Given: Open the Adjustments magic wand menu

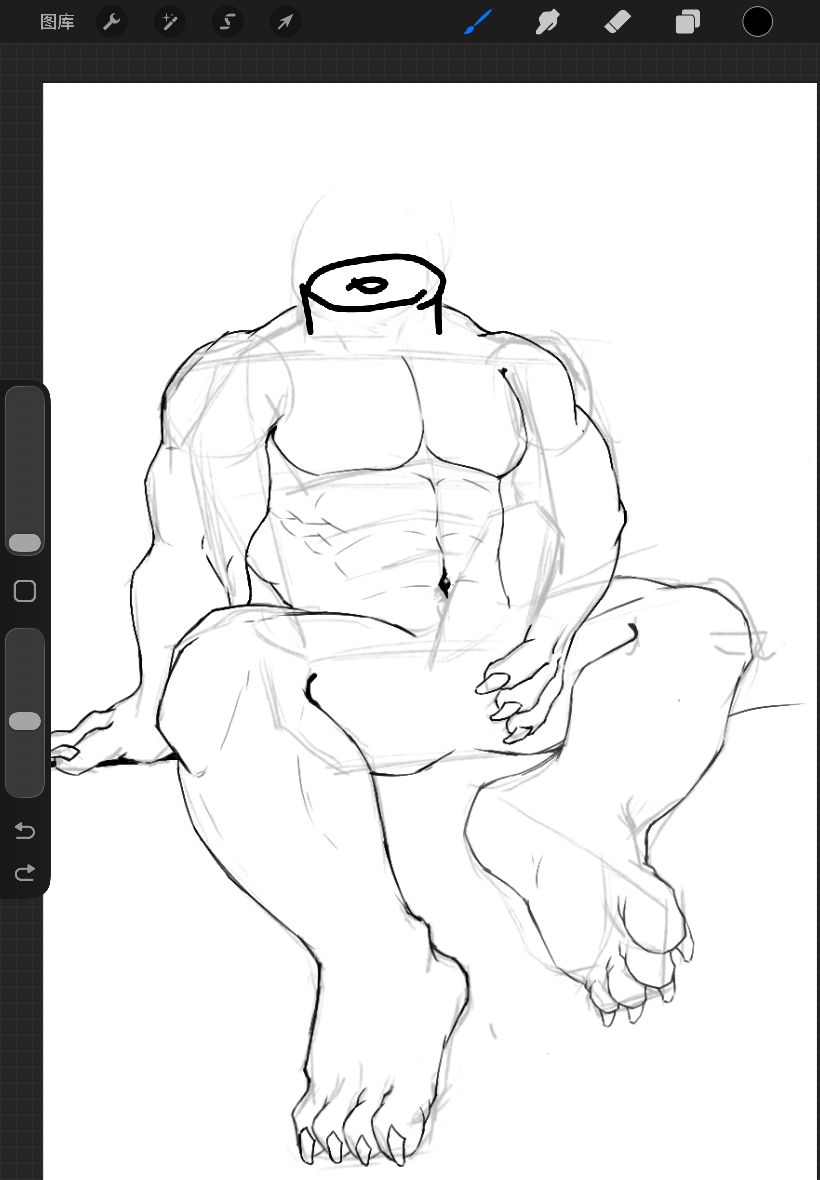Looking at the screenshot, I should (x=169, y=22).
